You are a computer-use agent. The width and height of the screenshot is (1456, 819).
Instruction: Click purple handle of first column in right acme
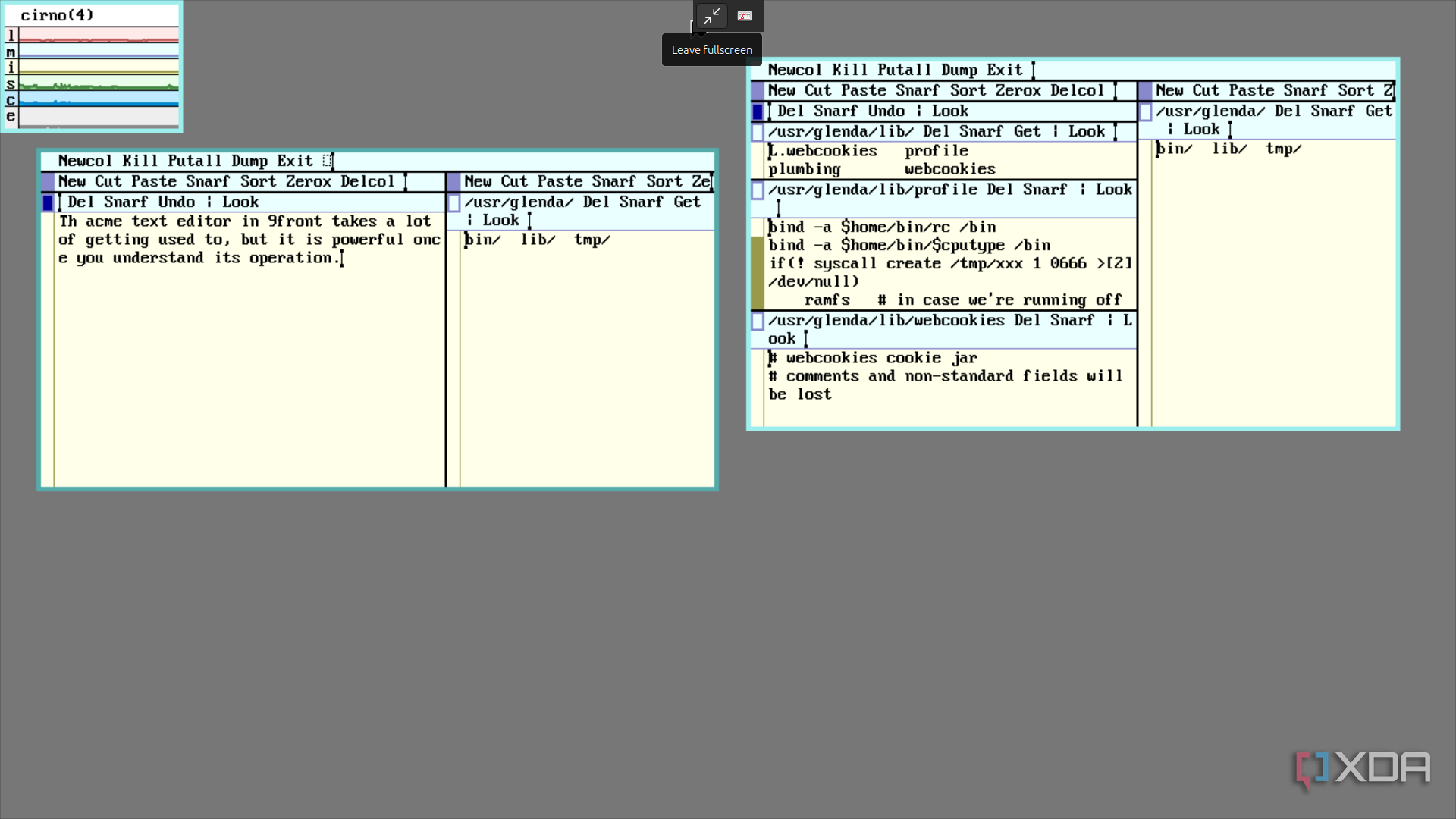point(757,91)
